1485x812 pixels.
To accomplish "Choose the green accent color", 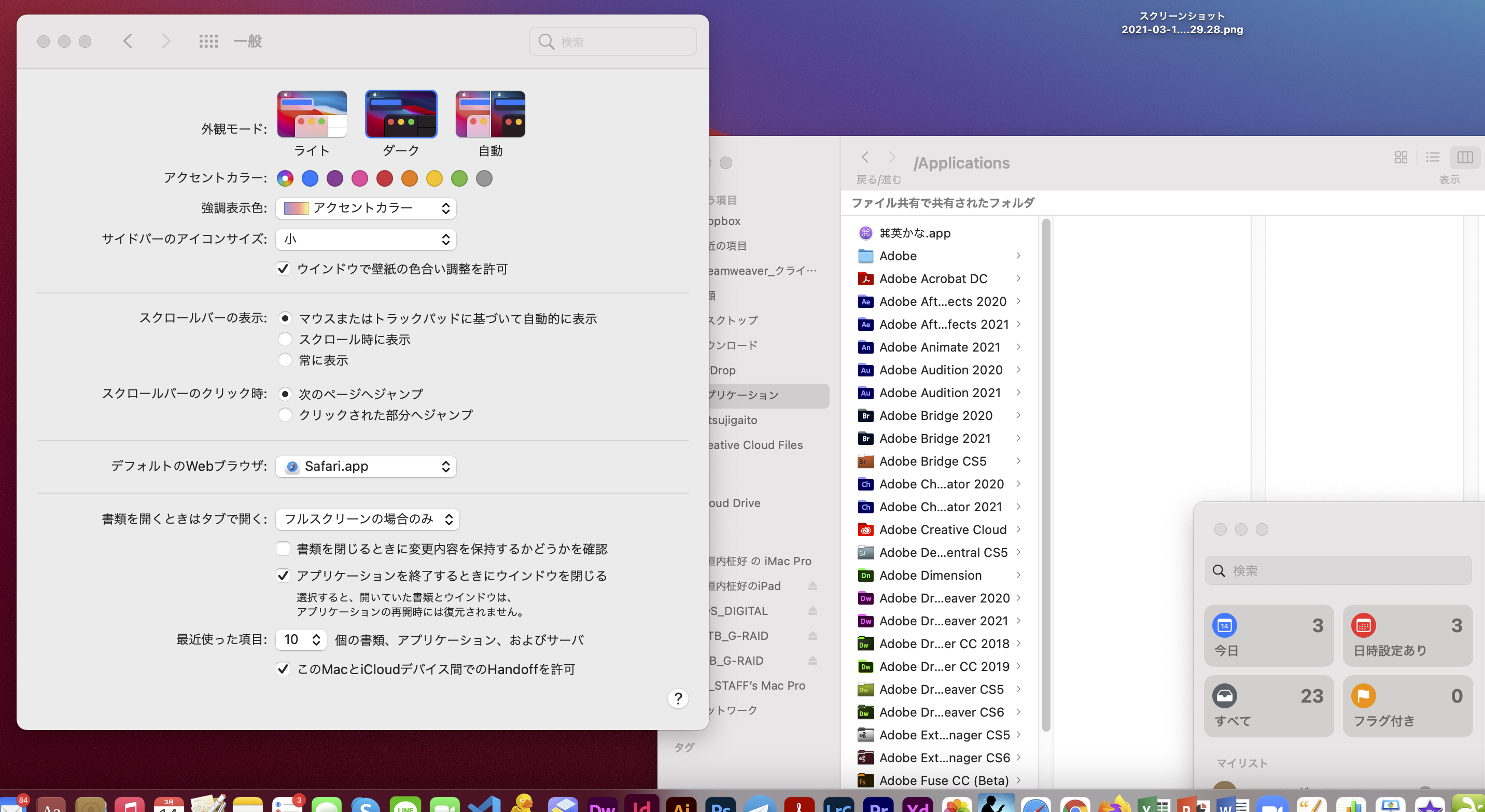I will coord(459,179).
